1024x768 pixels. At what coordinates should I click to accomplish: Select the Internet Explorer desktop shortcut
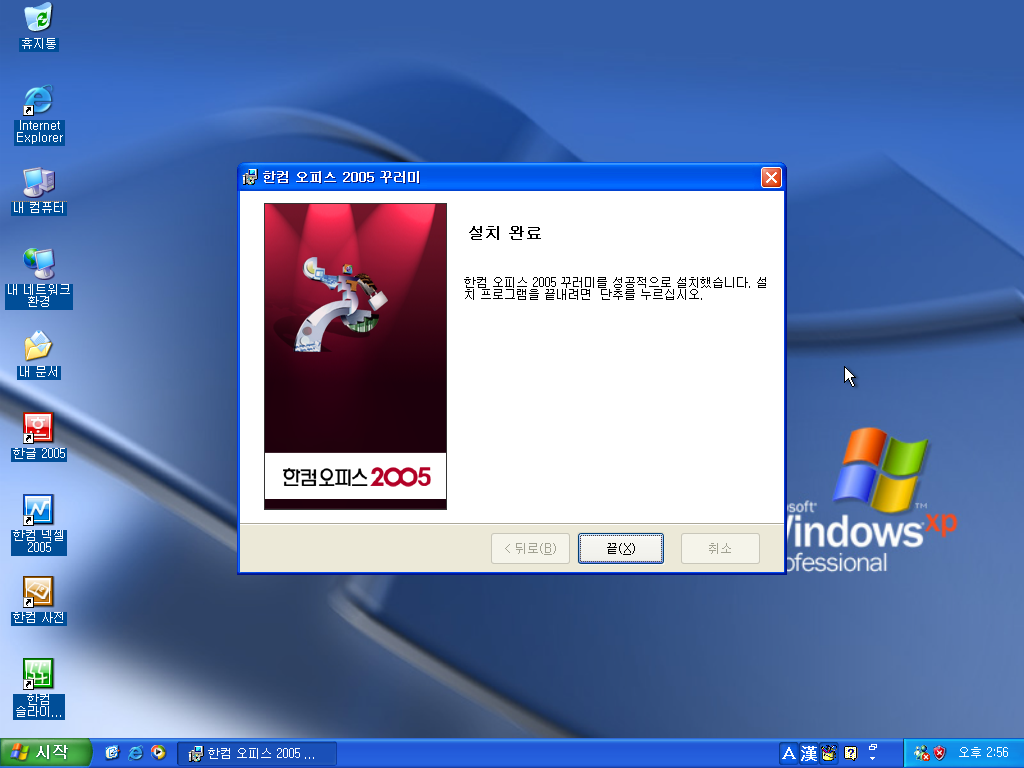coord(39,114)
